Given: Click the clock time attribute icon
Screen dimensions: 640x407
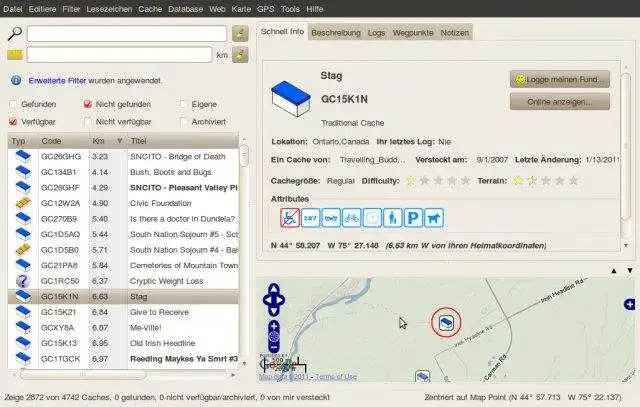Looking at the screenshot, I should pyautogui.click(x=372, y=218).
